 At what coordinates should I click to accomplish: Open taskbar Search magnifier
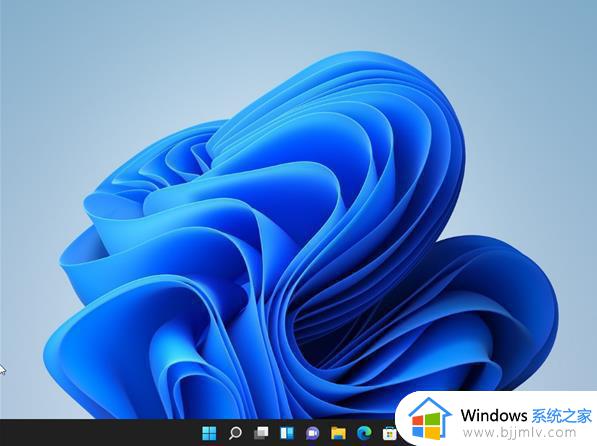coord(235,433)
